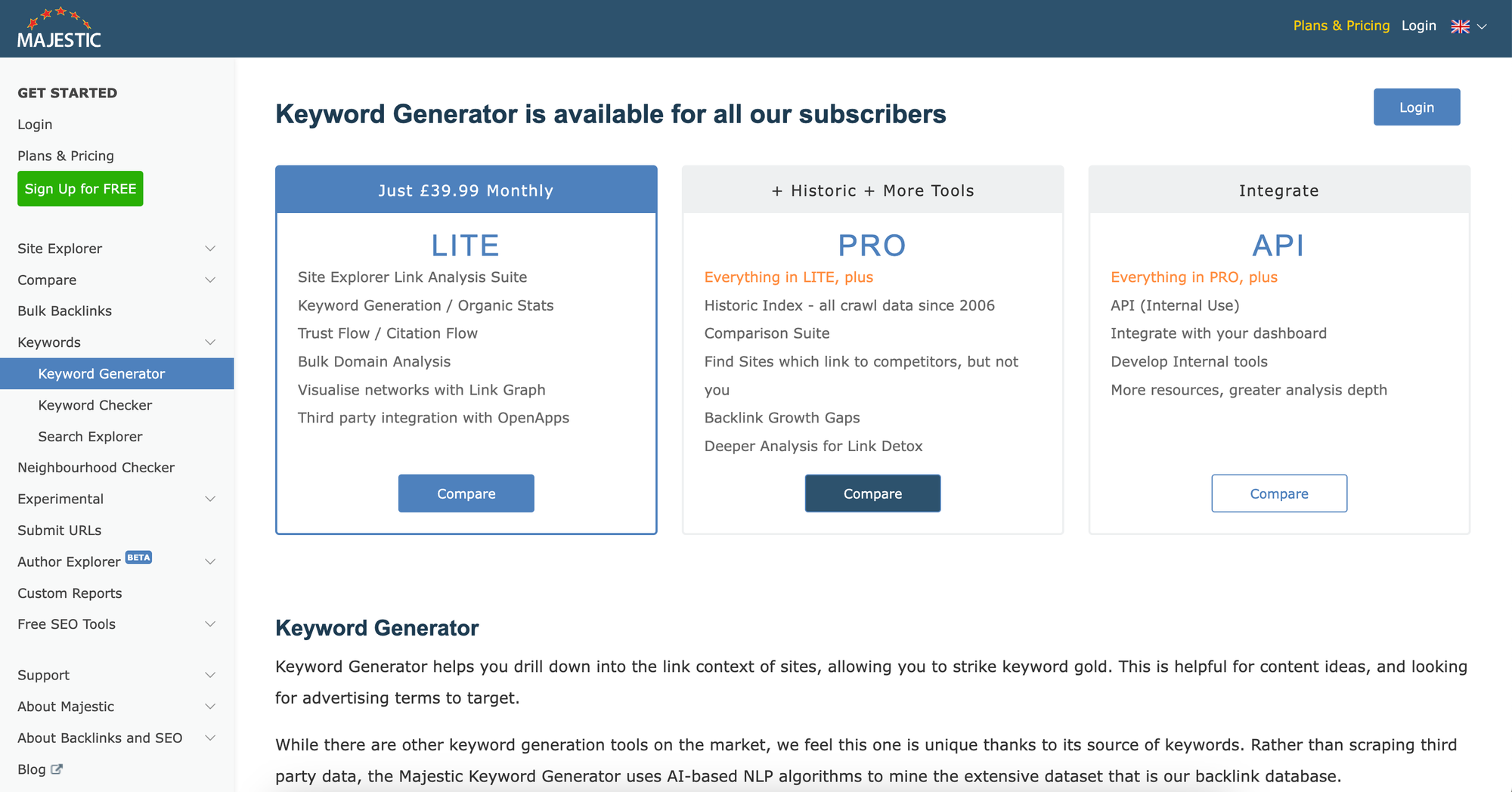Click Everything in LITE, plus text
Viewport: 1512px width, 792px height.
click(x=789, y=277)
